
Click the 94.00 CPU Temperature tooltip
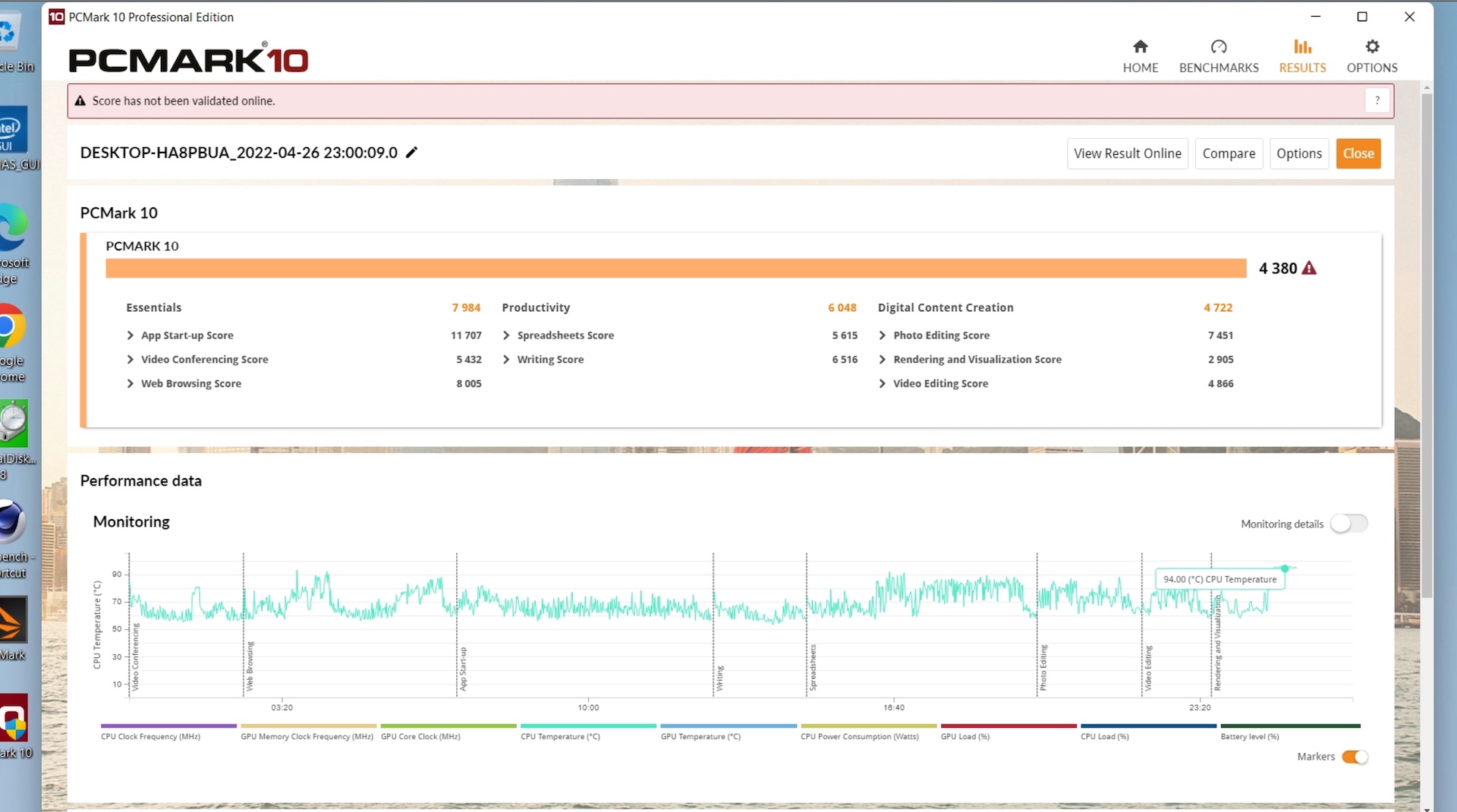tap(1219, 579)
